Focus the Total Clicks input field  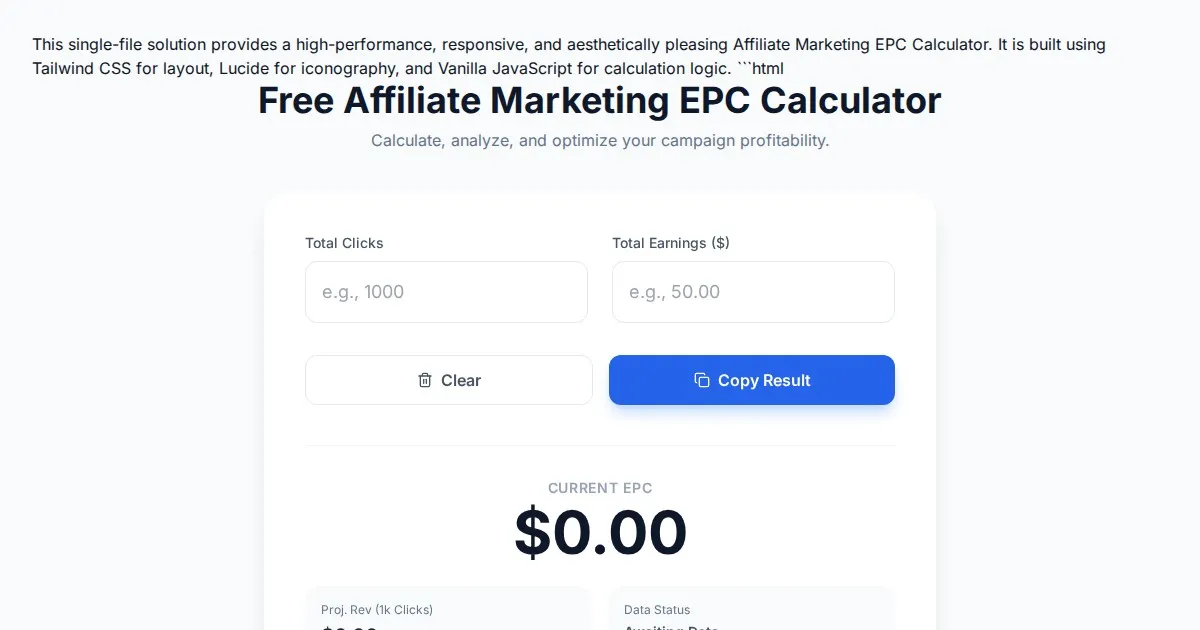446,292
